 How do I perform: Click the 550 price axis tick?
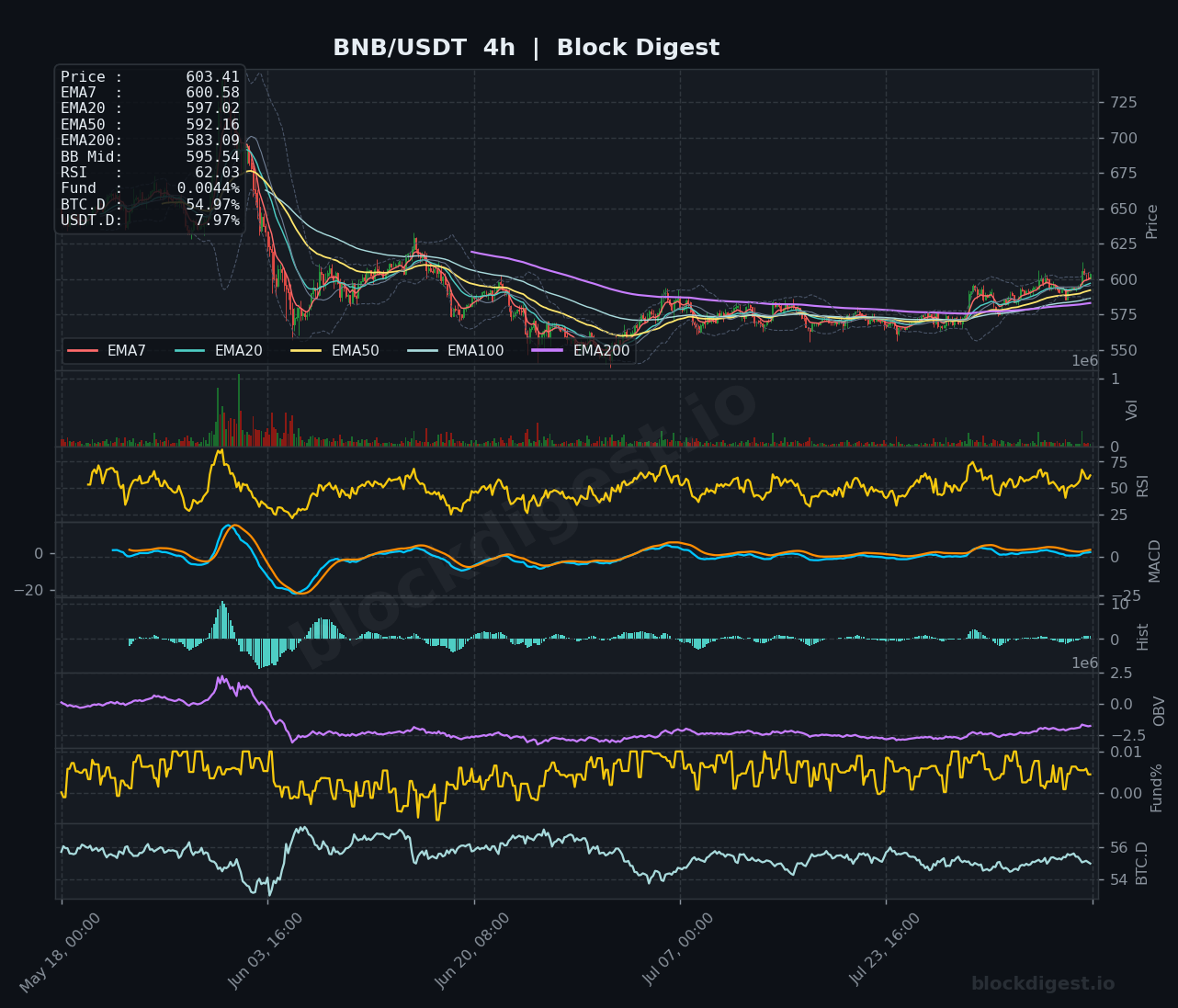pyautogui.click(x=1123, y=351)
